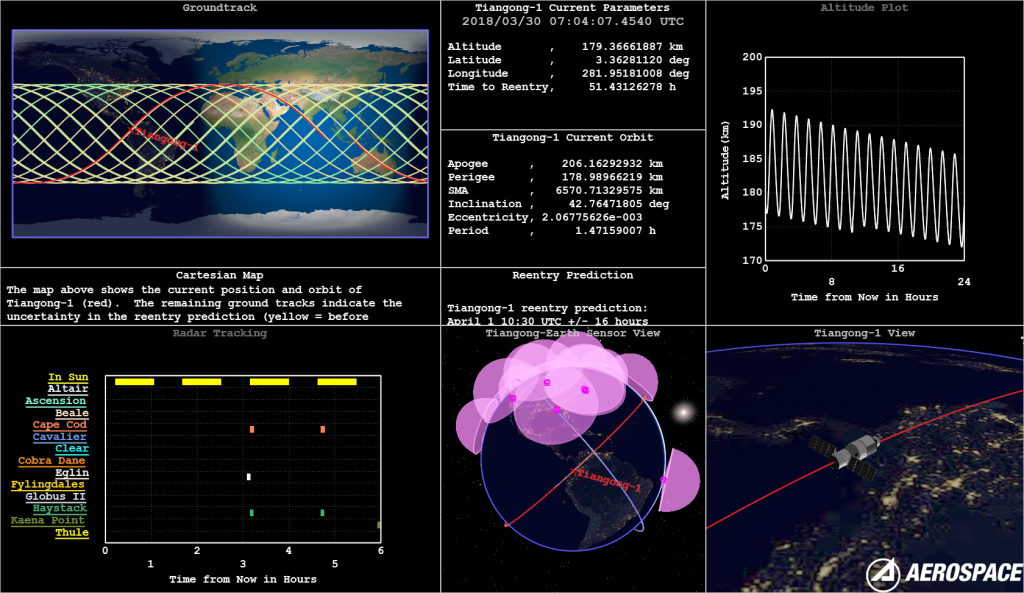Select the Thule radar station label
1024x593 pixels.
[71, 533]
